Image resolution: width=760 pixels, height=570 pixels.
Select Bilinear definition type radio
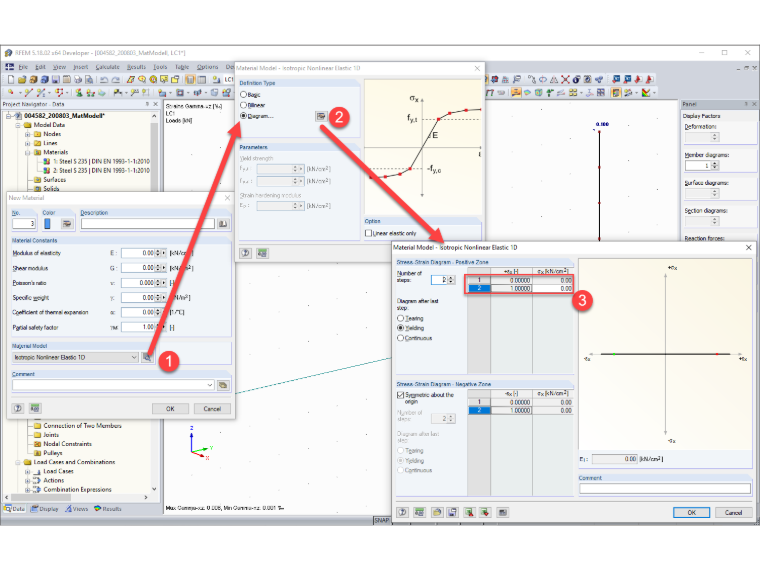point(244,105)
